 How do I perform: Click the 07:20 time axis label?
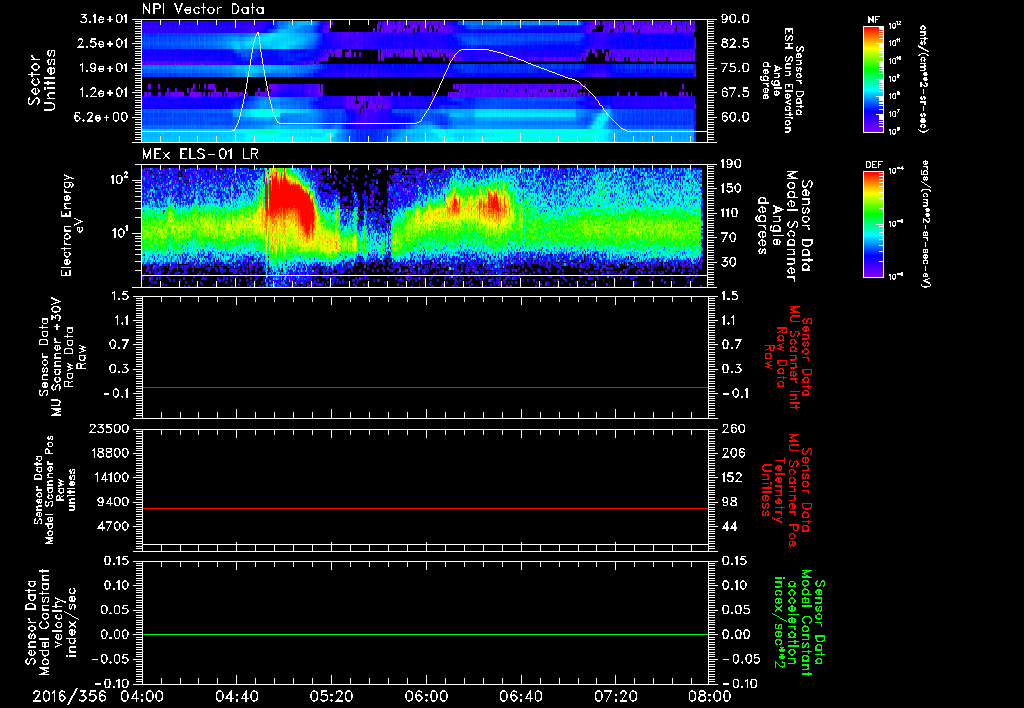tap(614, 697)
